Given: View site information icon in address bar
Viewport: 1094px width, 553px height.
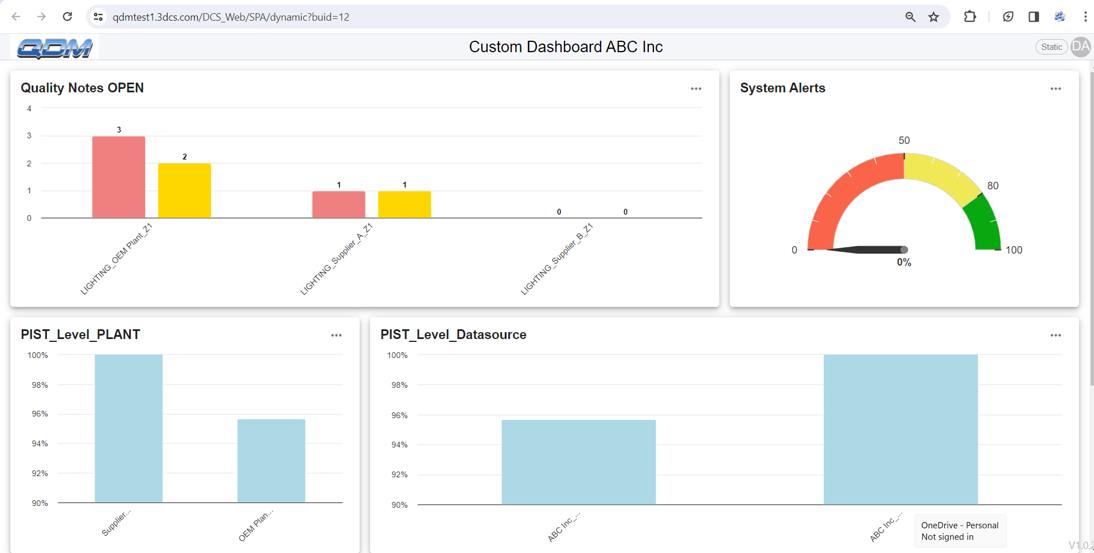Looking at the screenshot, I should click(98, 17).
